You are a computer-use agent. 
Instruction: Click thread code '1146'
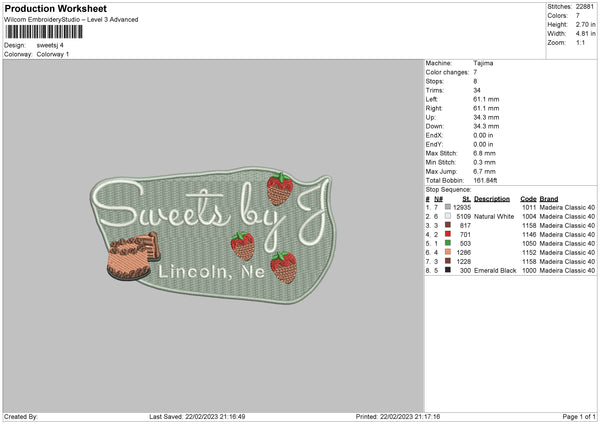[529, 235]
